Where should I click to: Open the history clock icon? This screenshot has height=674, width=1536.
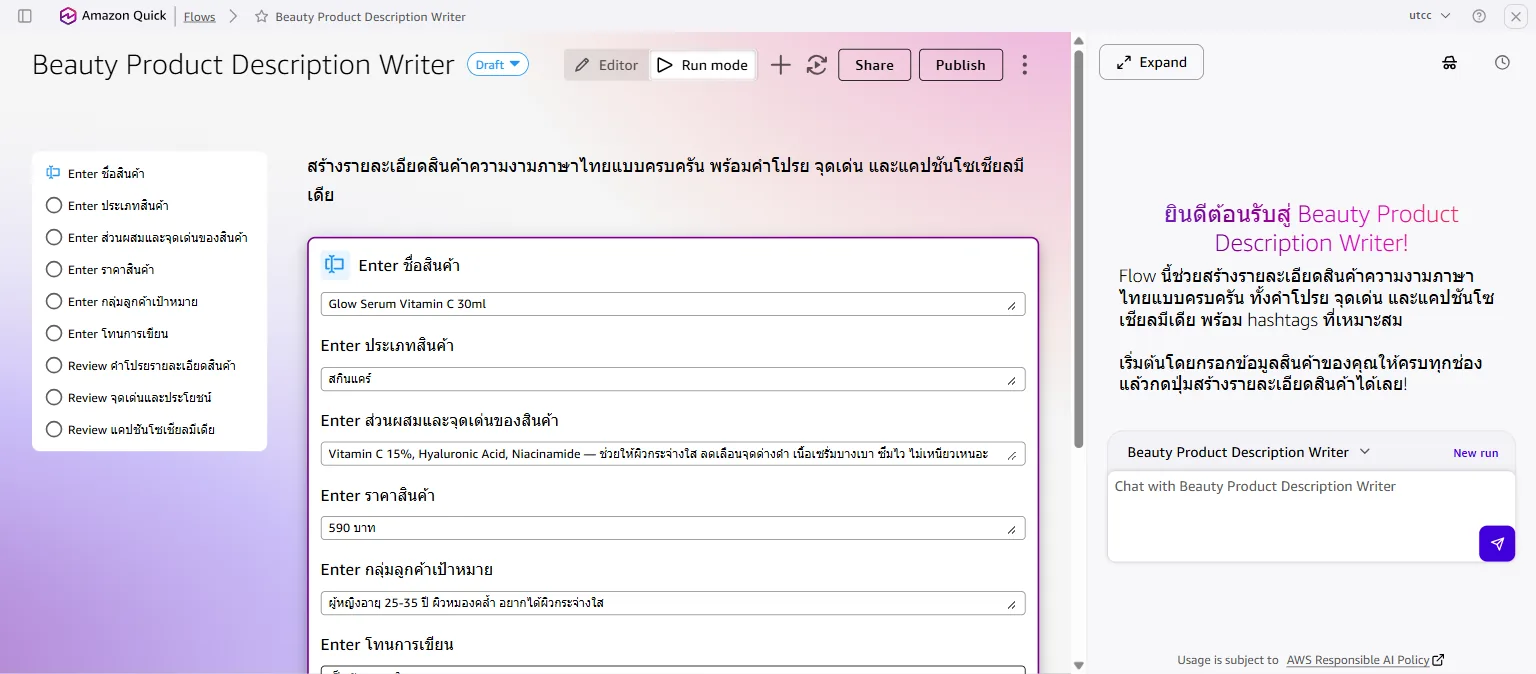1502,62
